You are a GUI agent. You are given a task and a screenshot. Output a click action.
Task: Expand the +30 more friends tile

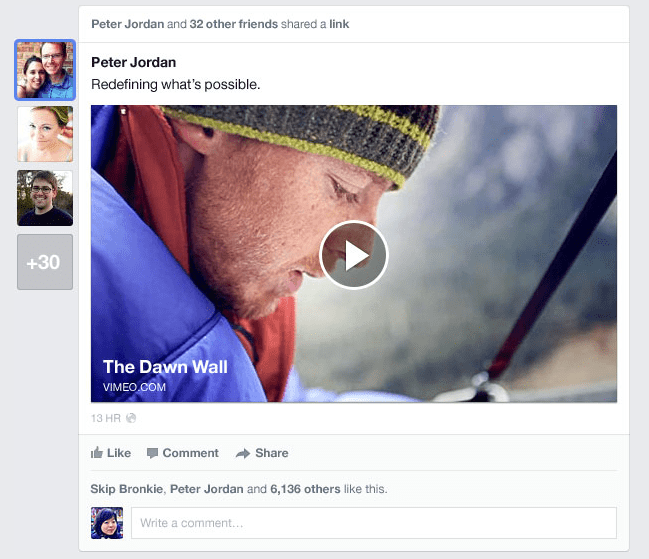45,262
